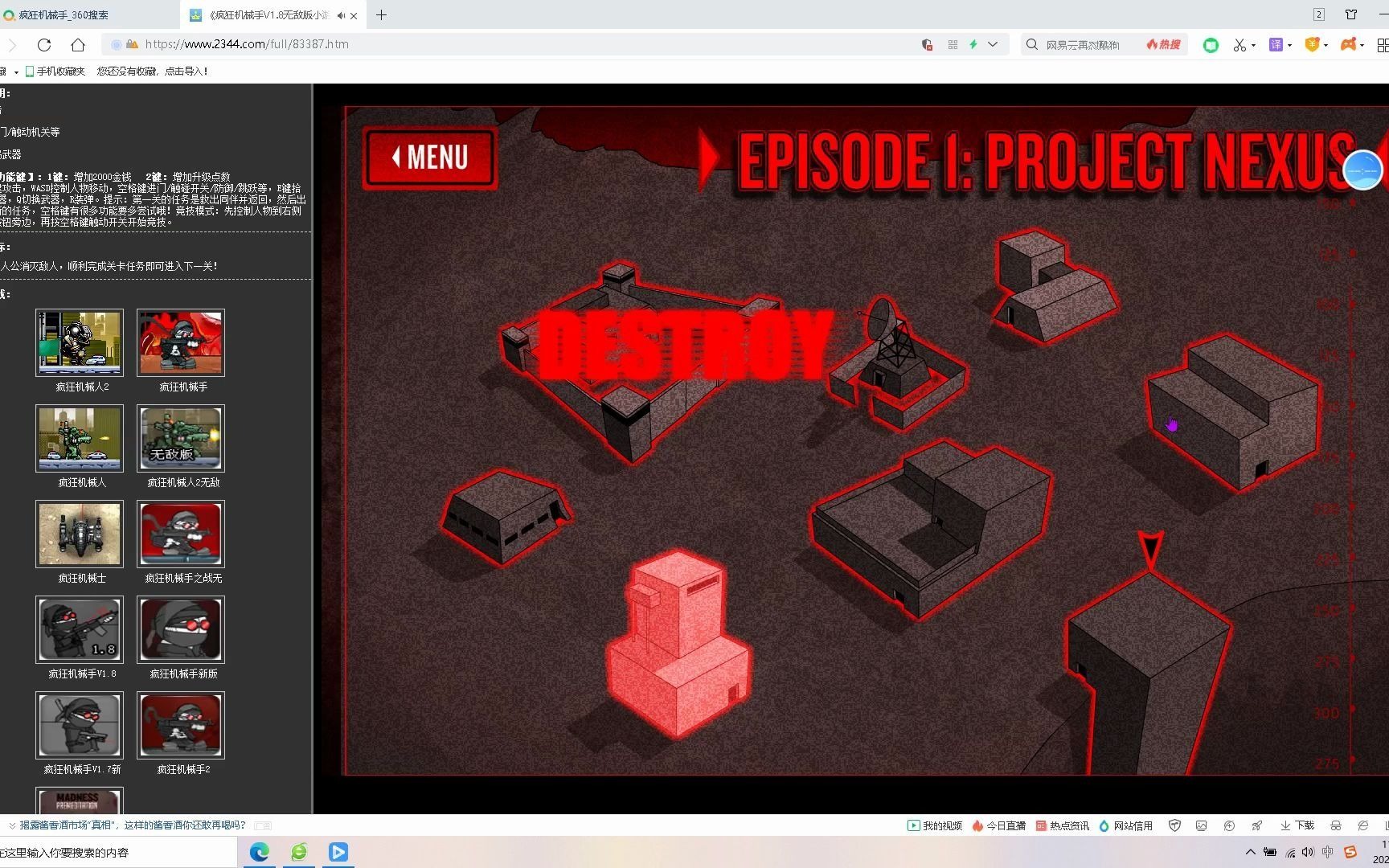This screenshot has width=1389, height=868.
Task: Mute the tab's audio speaker icon
Action: pos(341,15)
